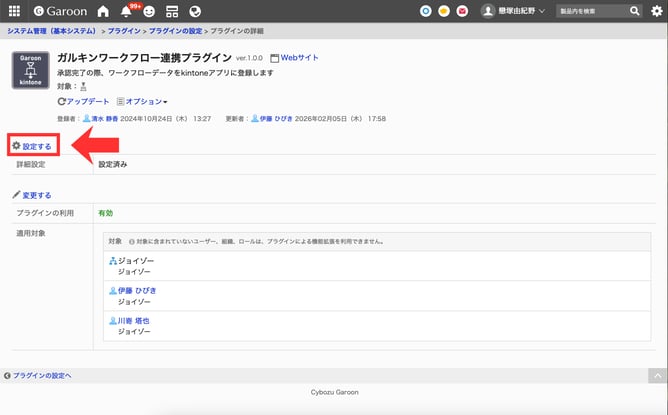Navigate to プラグインの設定 breadcrumb

176,32
